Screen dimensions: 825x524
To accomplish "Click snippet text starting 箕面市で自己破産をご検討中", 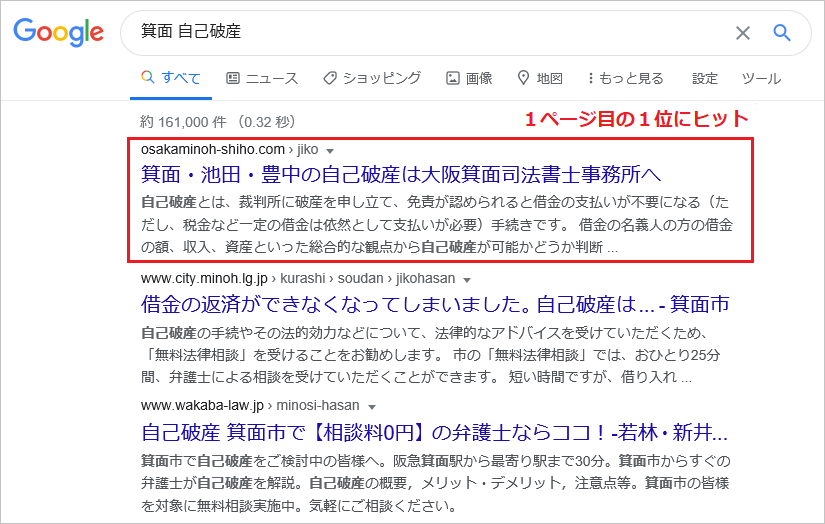I will click(436, 483).
